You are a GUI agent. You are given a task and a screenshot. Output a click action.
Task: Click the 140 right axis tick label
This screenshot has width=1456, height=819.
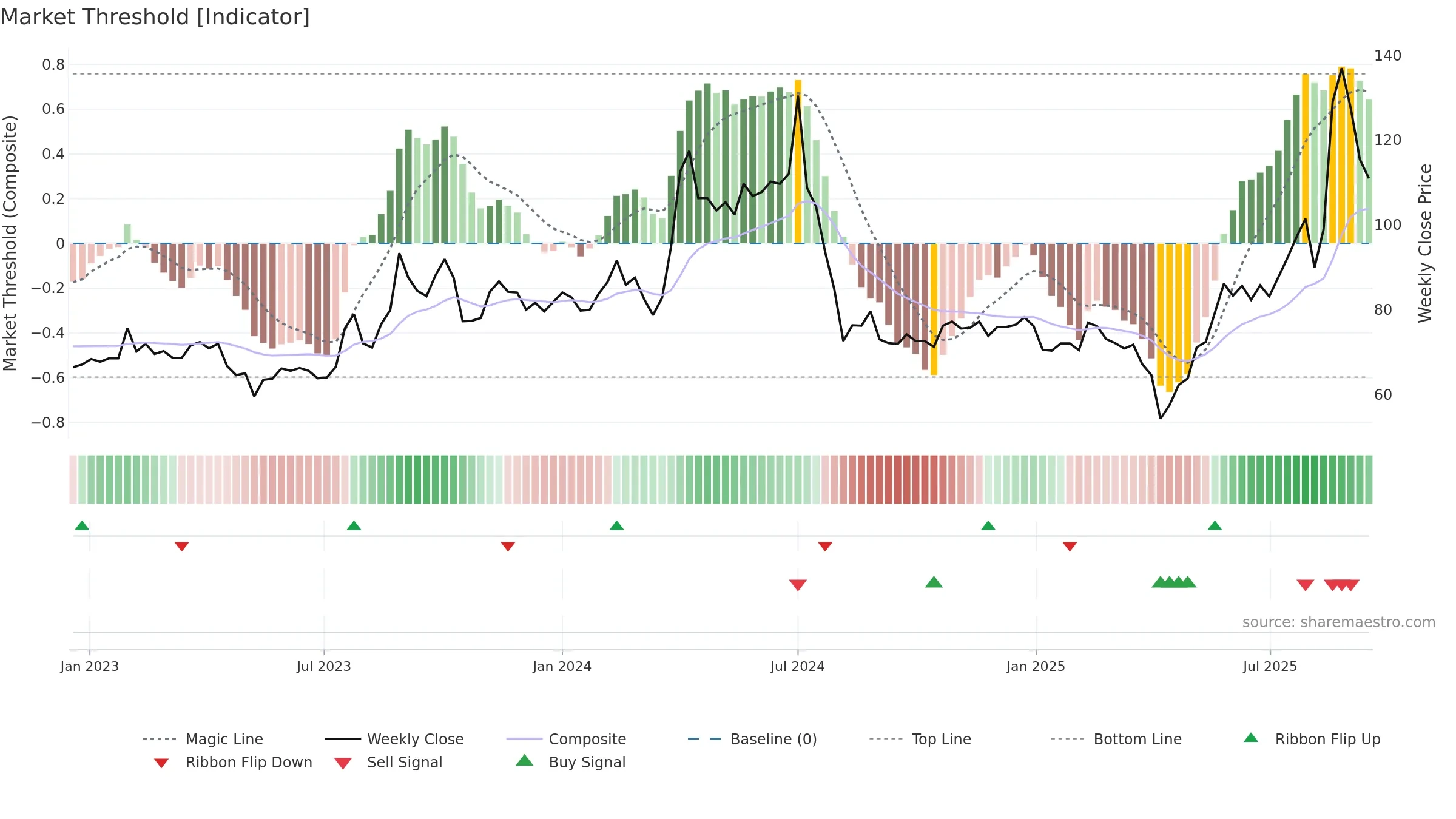click(1388, 55)
